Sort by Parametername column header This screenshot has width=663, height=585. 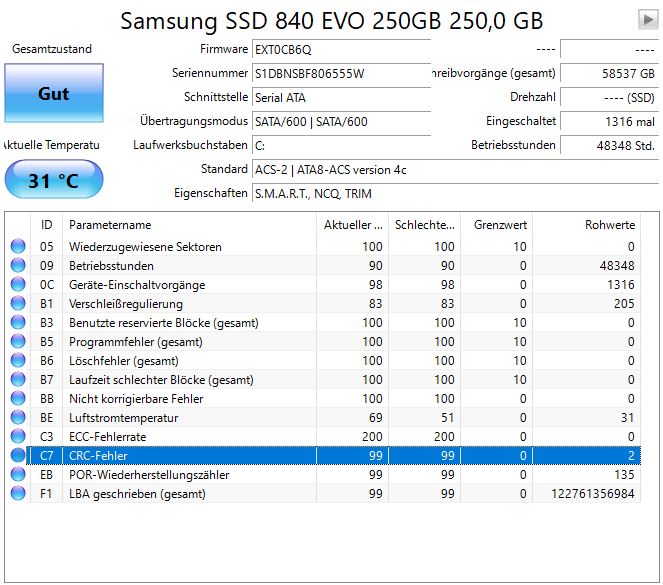189,224
